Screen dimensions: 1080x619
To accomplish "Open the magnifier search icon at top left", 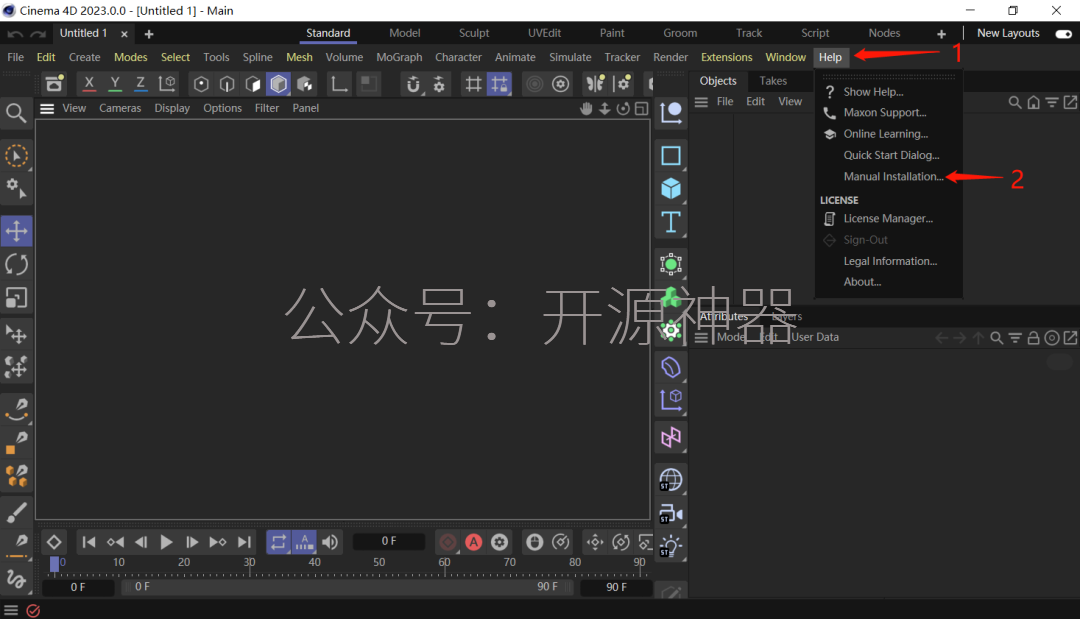I will (x=16, y=113).
